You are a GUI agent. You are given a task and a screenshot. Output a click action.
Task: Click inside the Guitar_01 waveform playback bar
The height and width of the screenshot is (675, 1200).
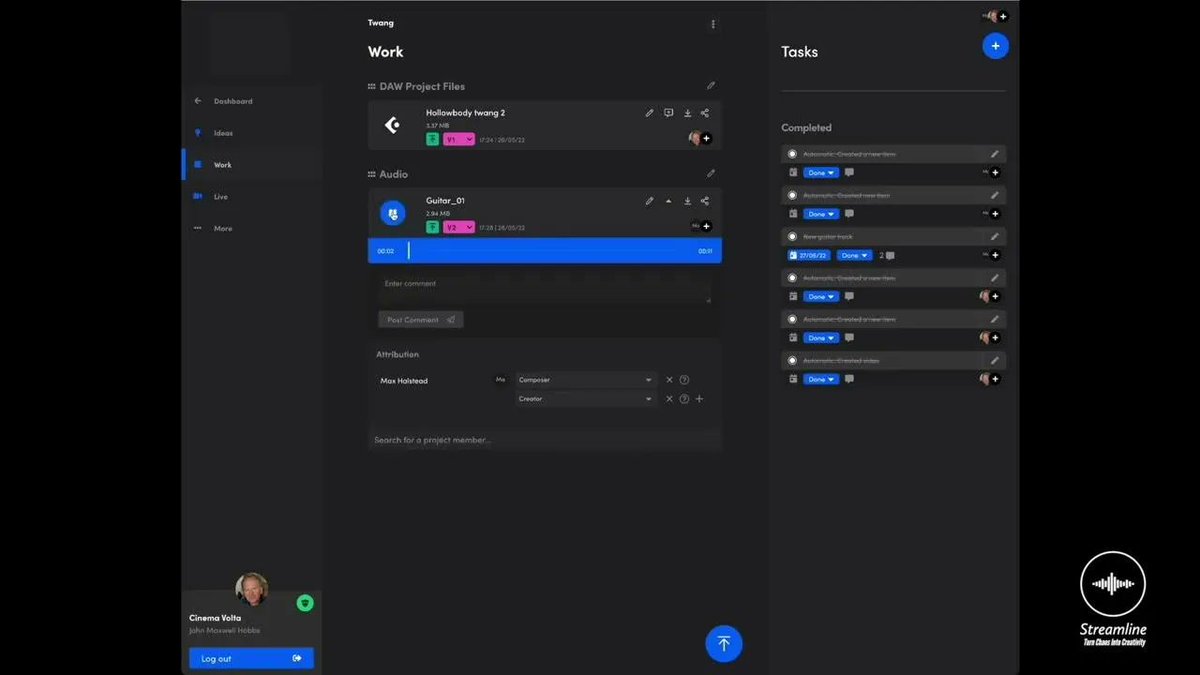[x=545, y=250]
